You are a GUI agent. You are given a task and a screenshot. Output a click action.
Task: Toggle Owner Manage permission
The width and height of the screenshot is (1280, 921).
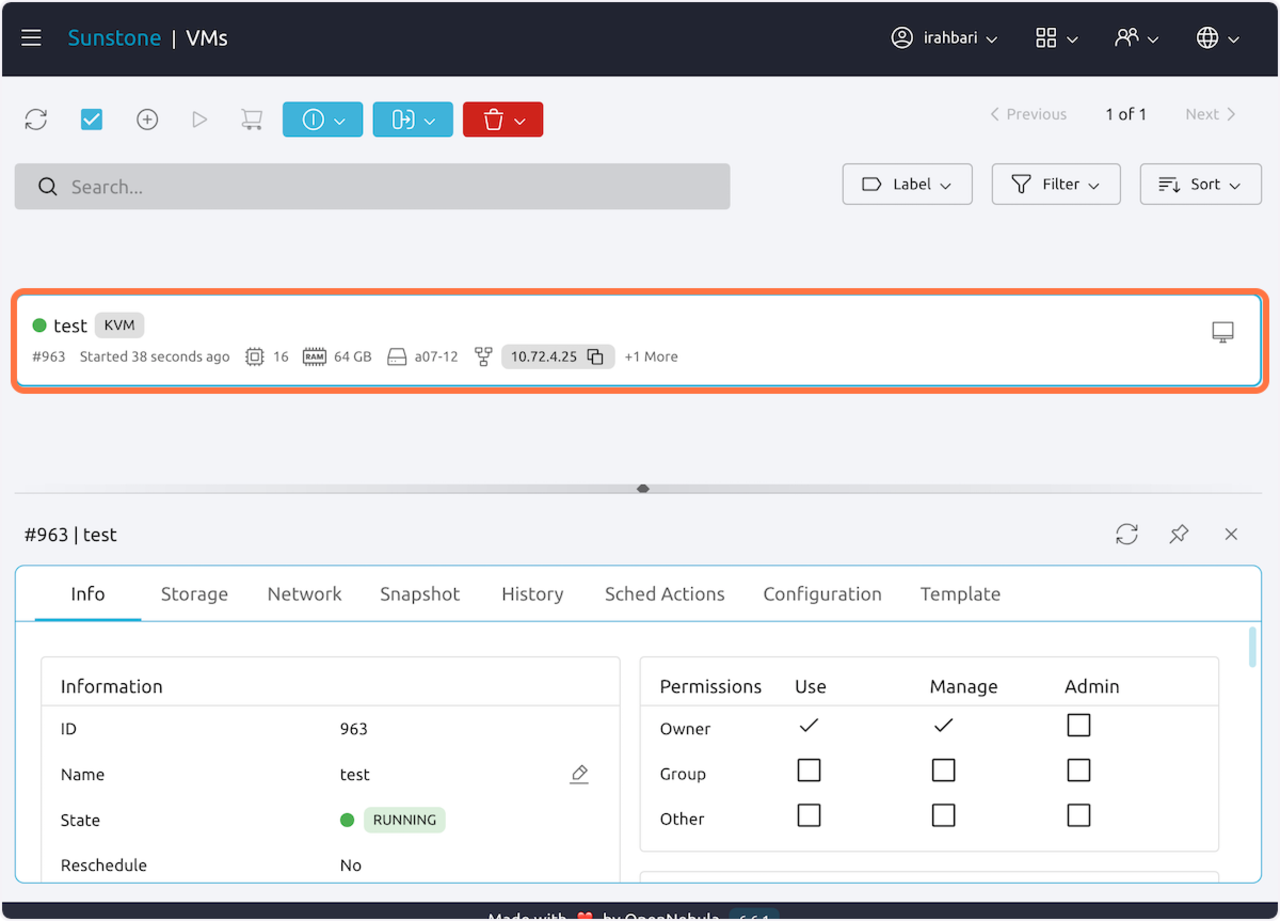943,726
